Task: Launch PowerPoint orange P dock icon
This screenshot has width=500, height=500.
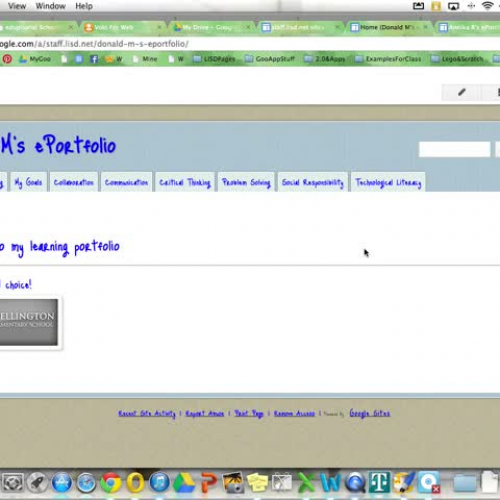Action: click(209, 482)
